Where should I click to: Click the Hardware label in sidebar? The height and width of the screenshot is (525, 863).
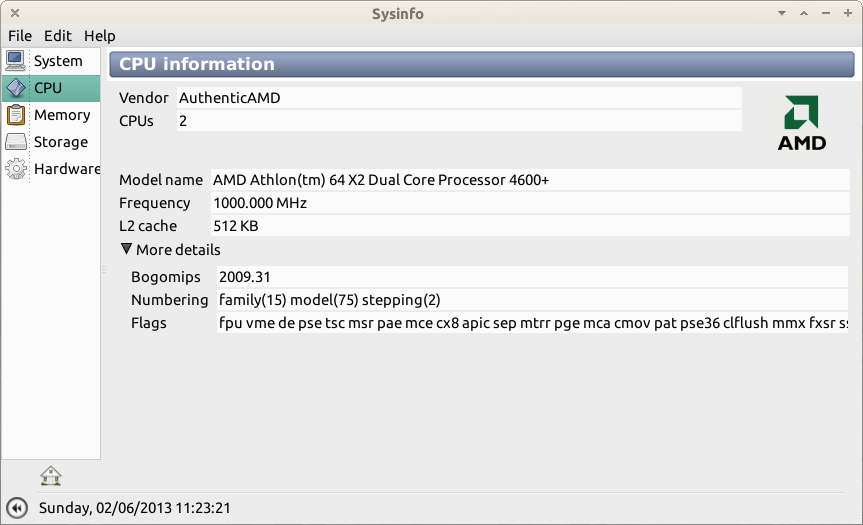tap(67, 169)
